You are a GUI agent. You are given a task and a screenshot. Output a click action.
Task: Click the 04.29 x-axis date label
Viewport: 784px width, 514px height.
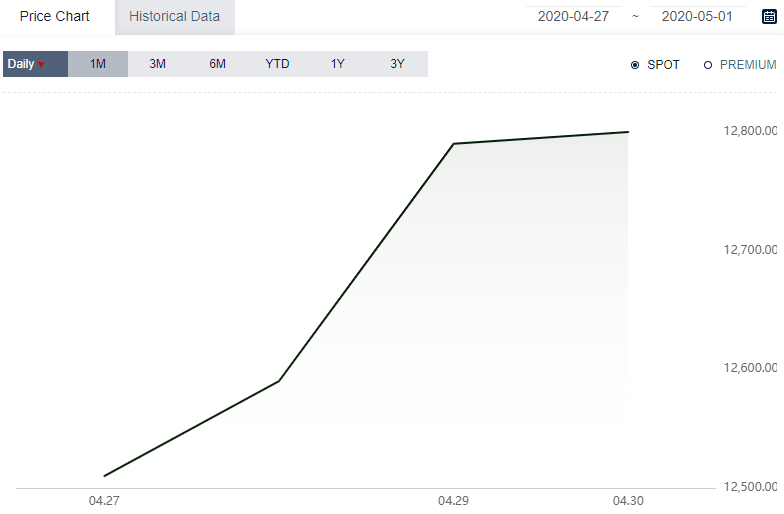454,500
